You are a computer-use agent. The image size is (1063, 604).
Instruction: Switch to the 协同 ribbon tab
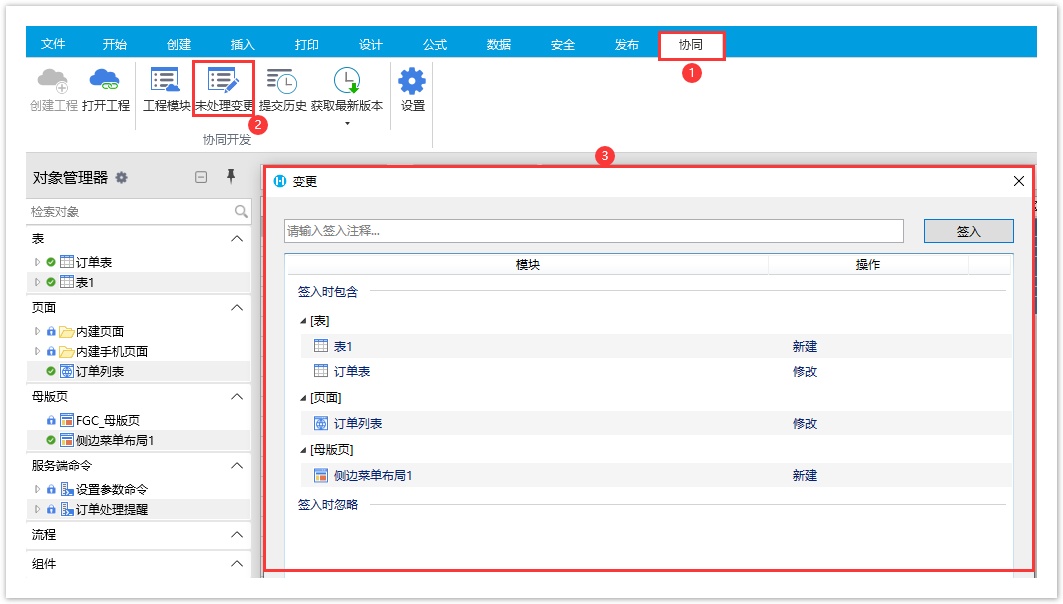(x=690, y=45)
